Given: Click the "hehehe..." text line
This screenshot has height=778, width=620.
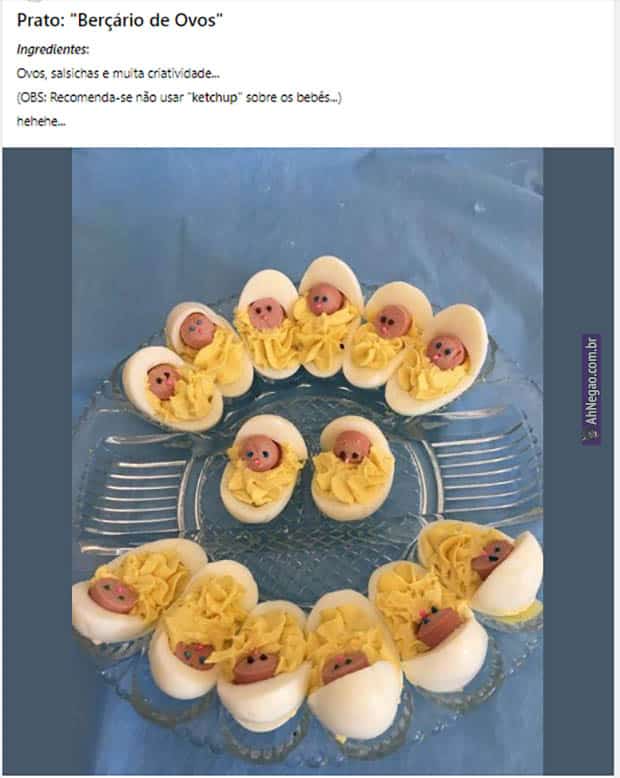Looking at the screenshot, I should click(x=41, y=121).
